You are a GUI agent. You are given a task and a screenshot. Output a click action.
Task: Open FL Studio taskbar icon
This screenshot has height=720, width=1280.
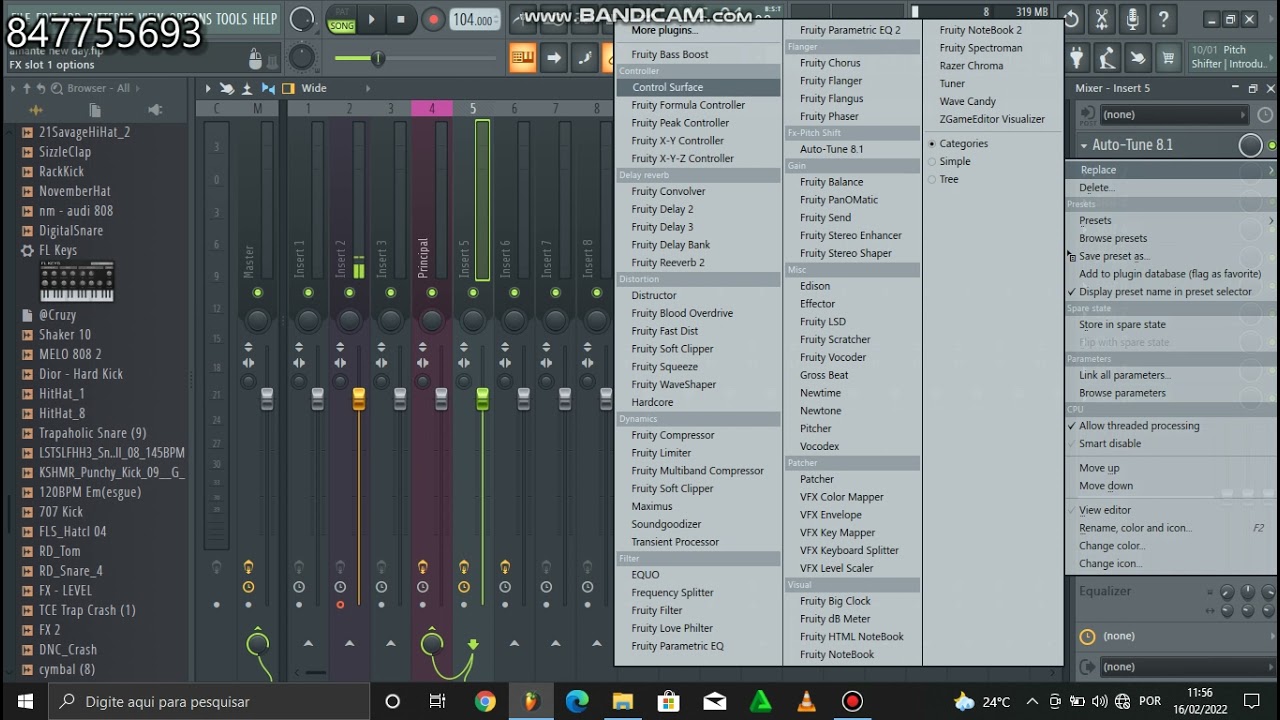tap(531, 701)
